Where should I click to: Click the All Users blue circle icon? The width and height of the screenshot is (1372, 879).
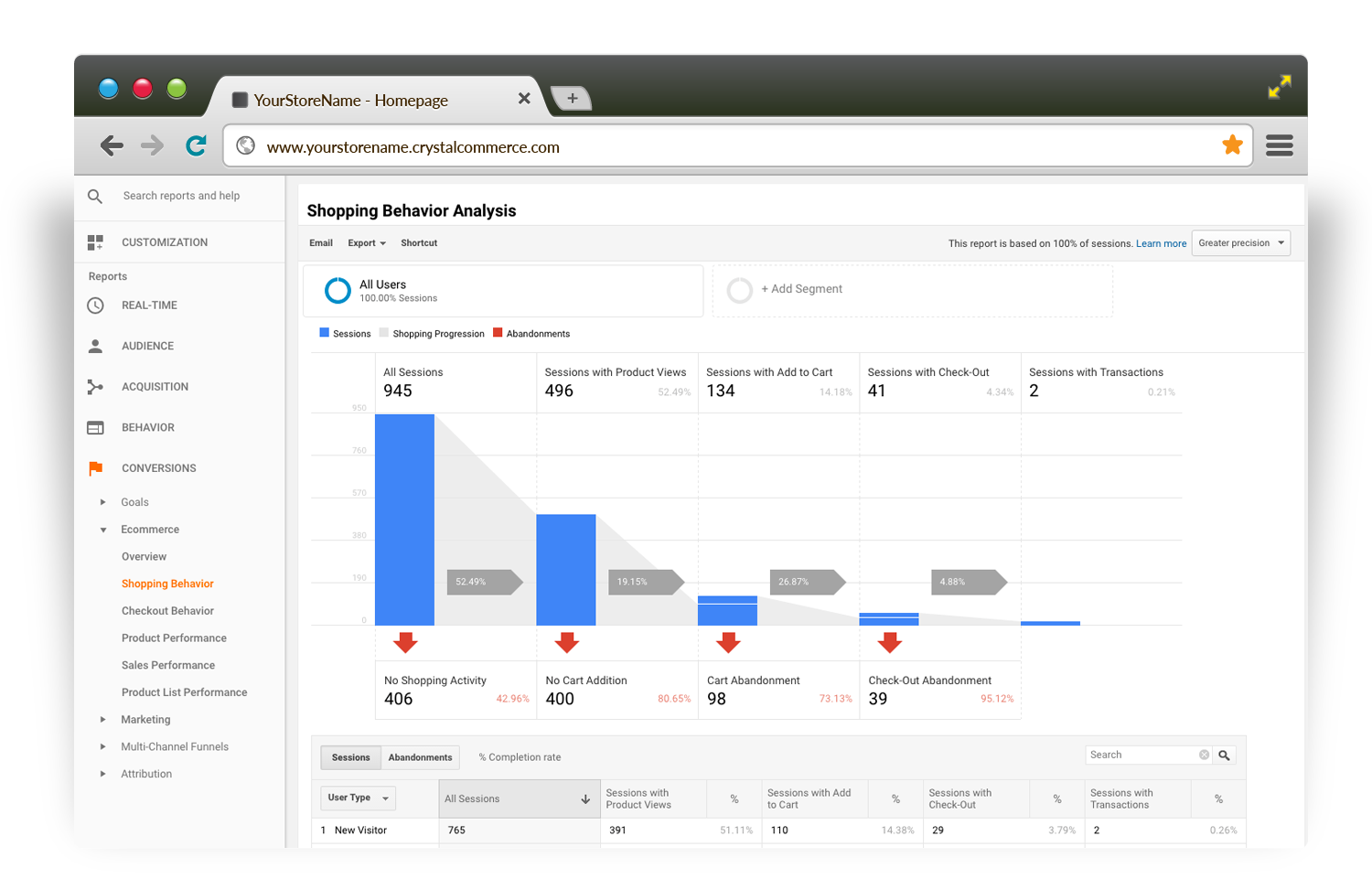[338, 291]
